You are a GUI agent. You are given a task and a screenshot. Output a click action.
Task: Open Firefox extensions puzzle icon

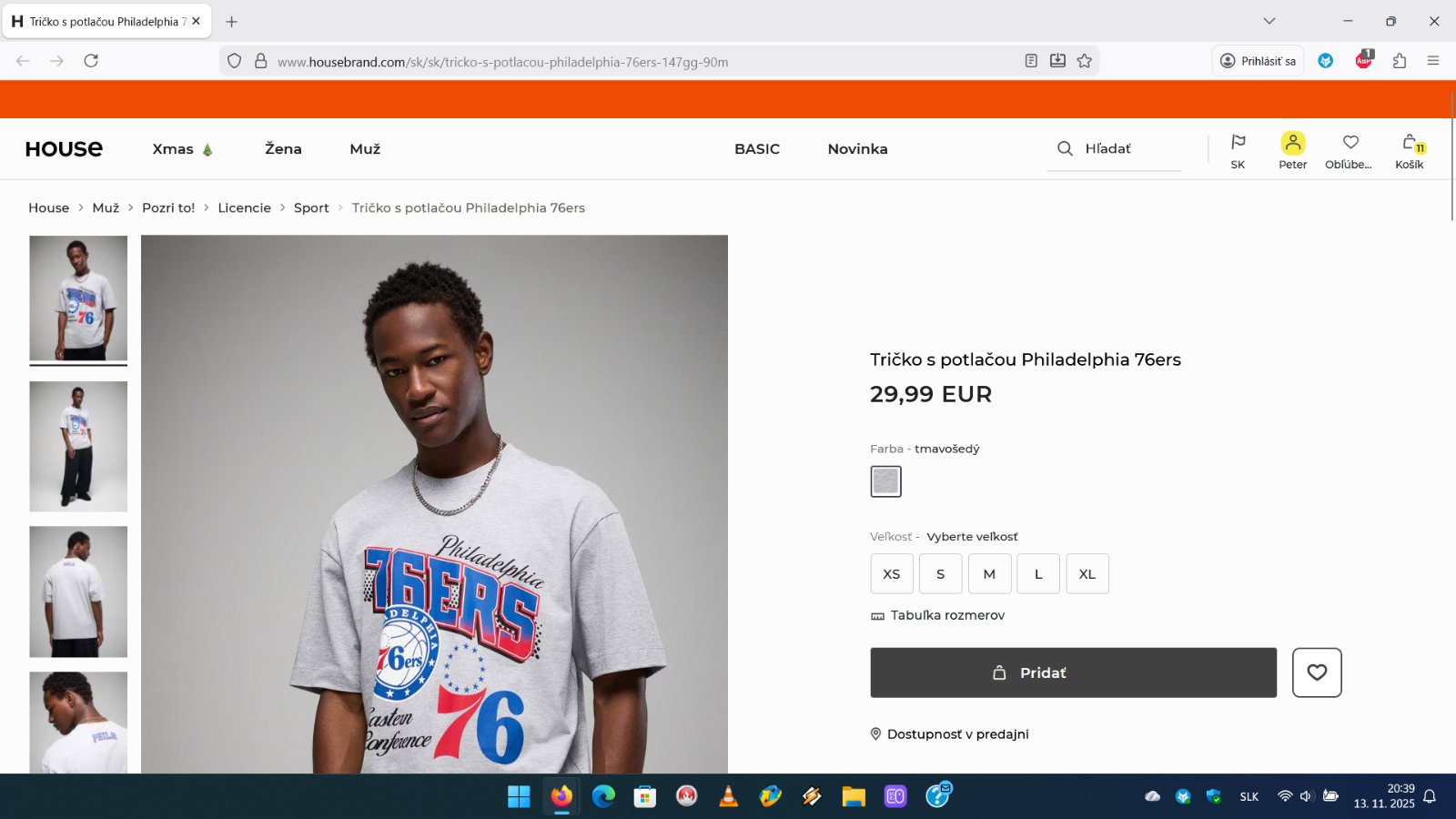pos(1400,61)
